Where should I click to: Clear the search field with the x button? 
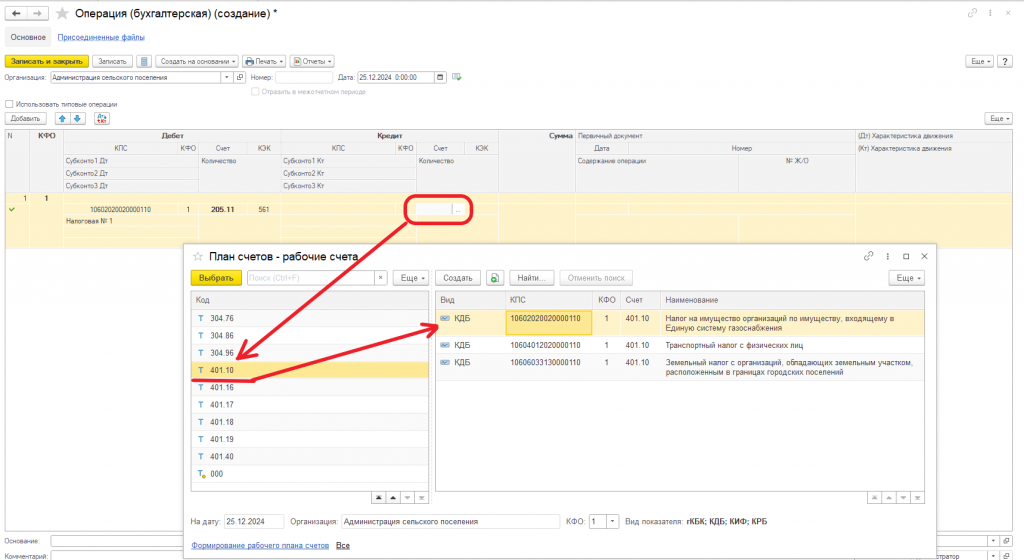pyautogui.click(x=381, y=278)
